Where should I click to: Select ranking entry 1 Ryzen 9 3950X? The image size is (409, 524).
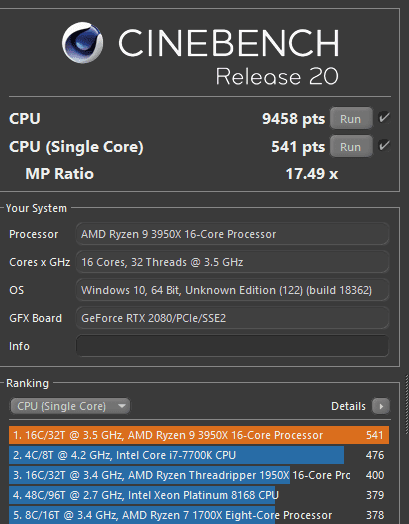(x=199, y=435)
